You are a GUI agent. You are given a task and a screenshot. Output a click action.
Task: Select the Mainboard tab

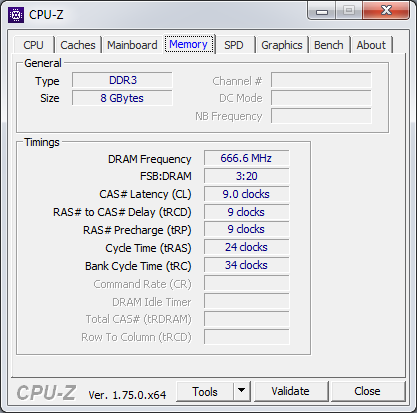(132, 45)
